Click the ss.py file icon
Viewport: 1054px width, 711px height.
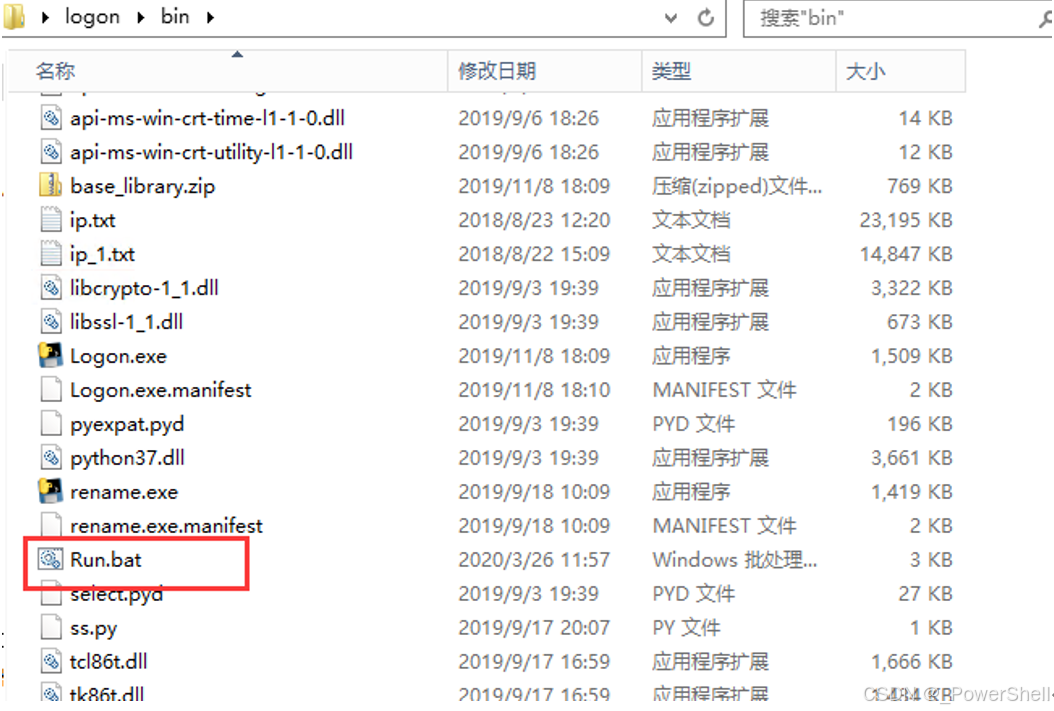50,627
